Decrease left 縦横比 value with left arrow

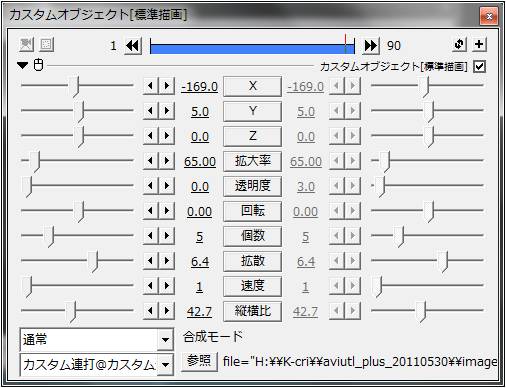(x=151, y=311)
